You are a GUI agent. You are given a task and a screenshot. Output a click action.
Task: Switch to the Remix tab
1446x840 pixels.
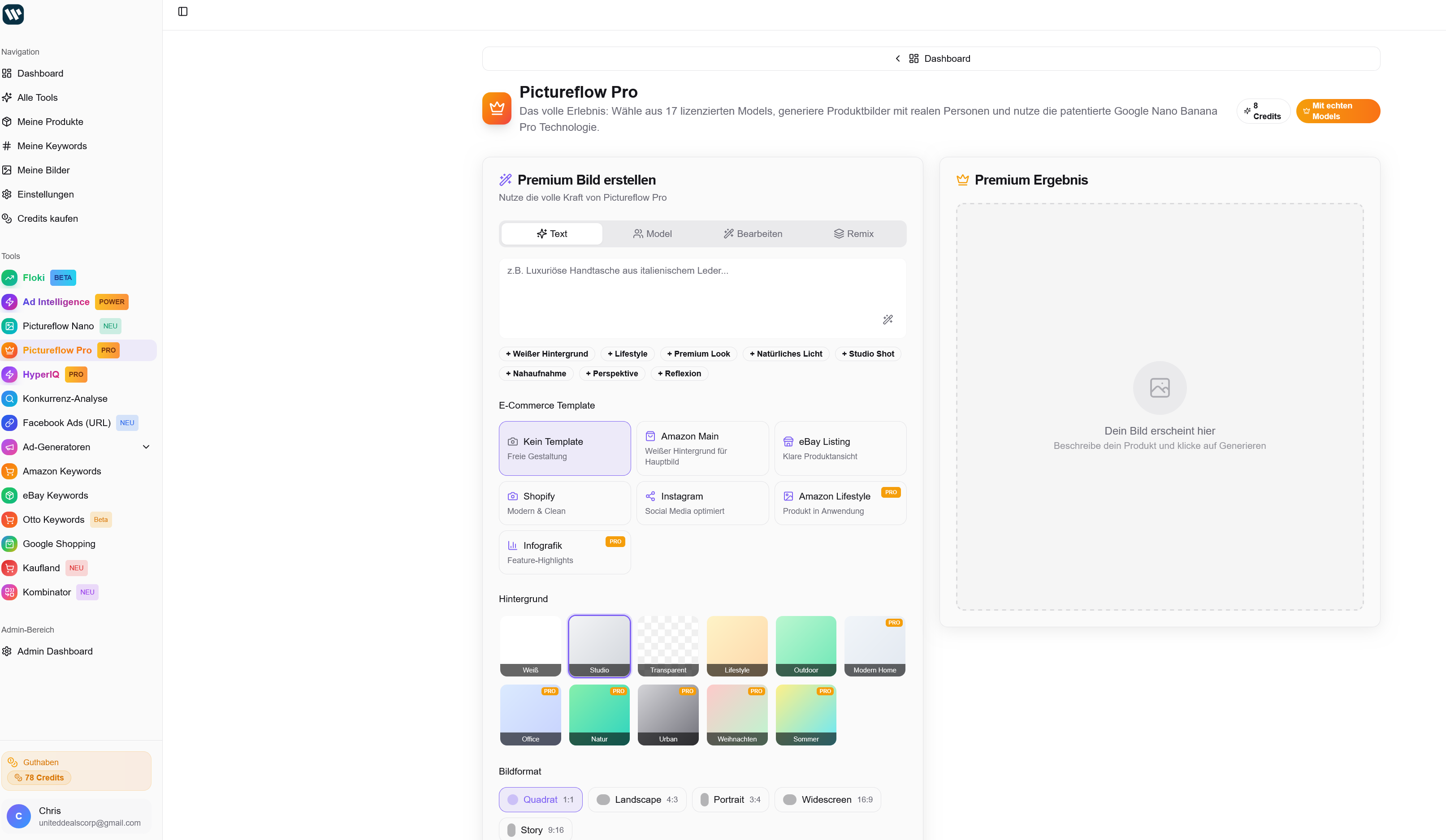point(853,233)
